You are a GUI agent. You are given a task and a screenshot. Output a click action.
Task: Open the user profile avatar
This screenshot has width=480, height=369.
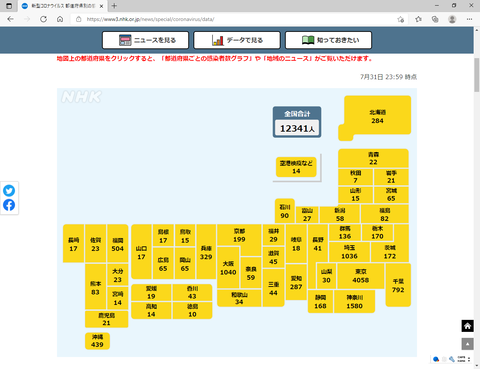[x=452, y=19]
